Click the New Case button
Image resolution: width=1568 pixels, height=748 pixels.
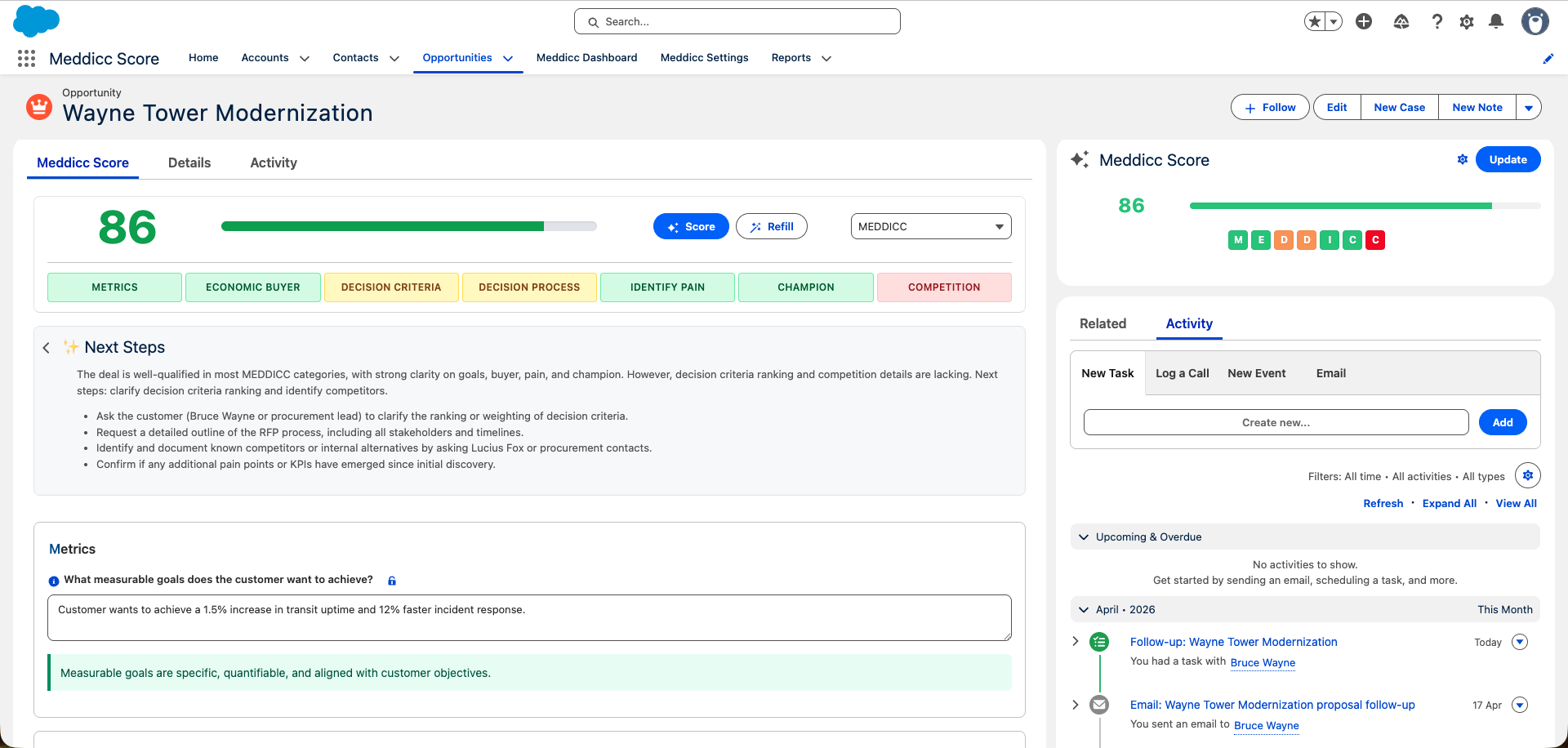tap(1399, 107)
